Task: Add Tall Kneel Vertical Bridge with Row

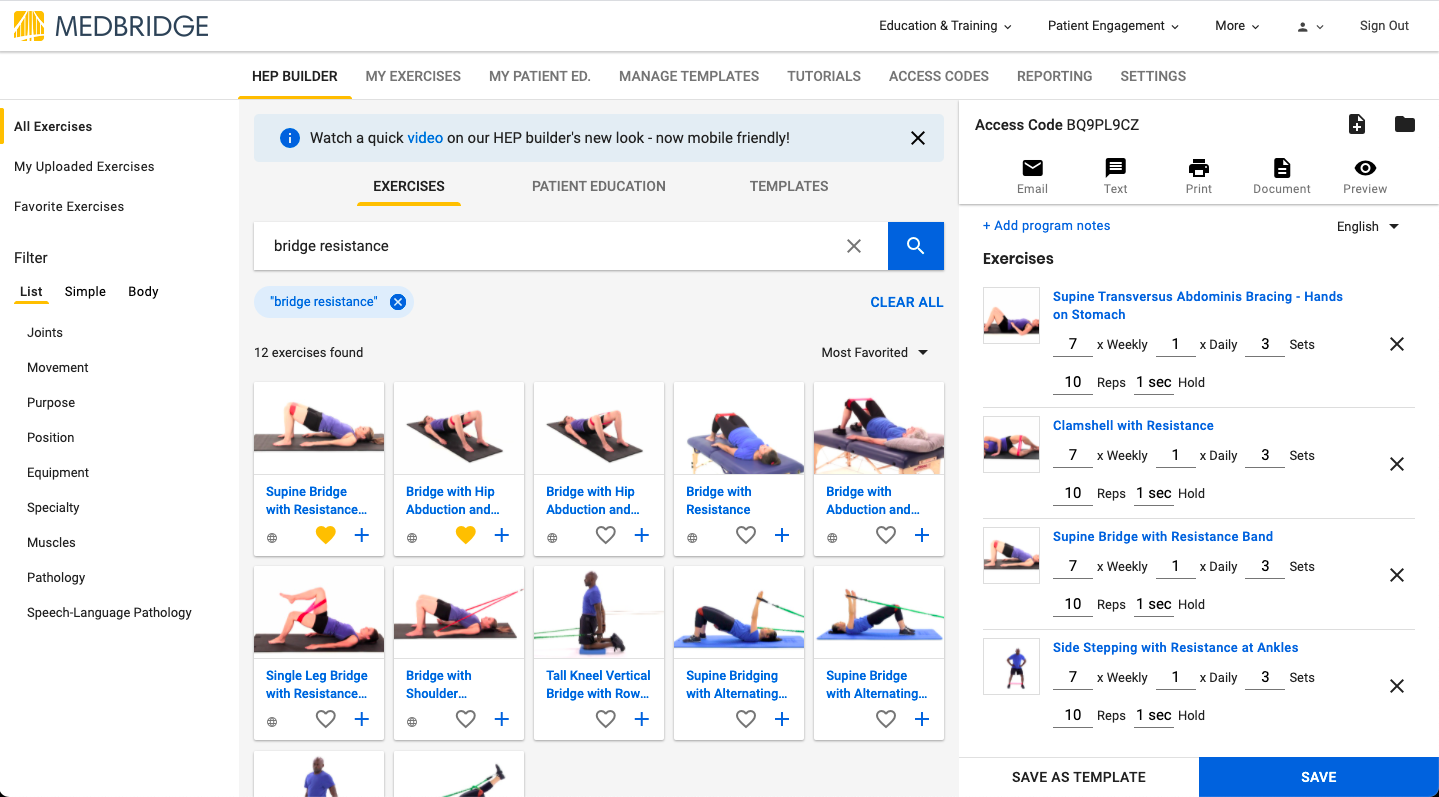Action: pyautogui.click(x=642, y=719)
